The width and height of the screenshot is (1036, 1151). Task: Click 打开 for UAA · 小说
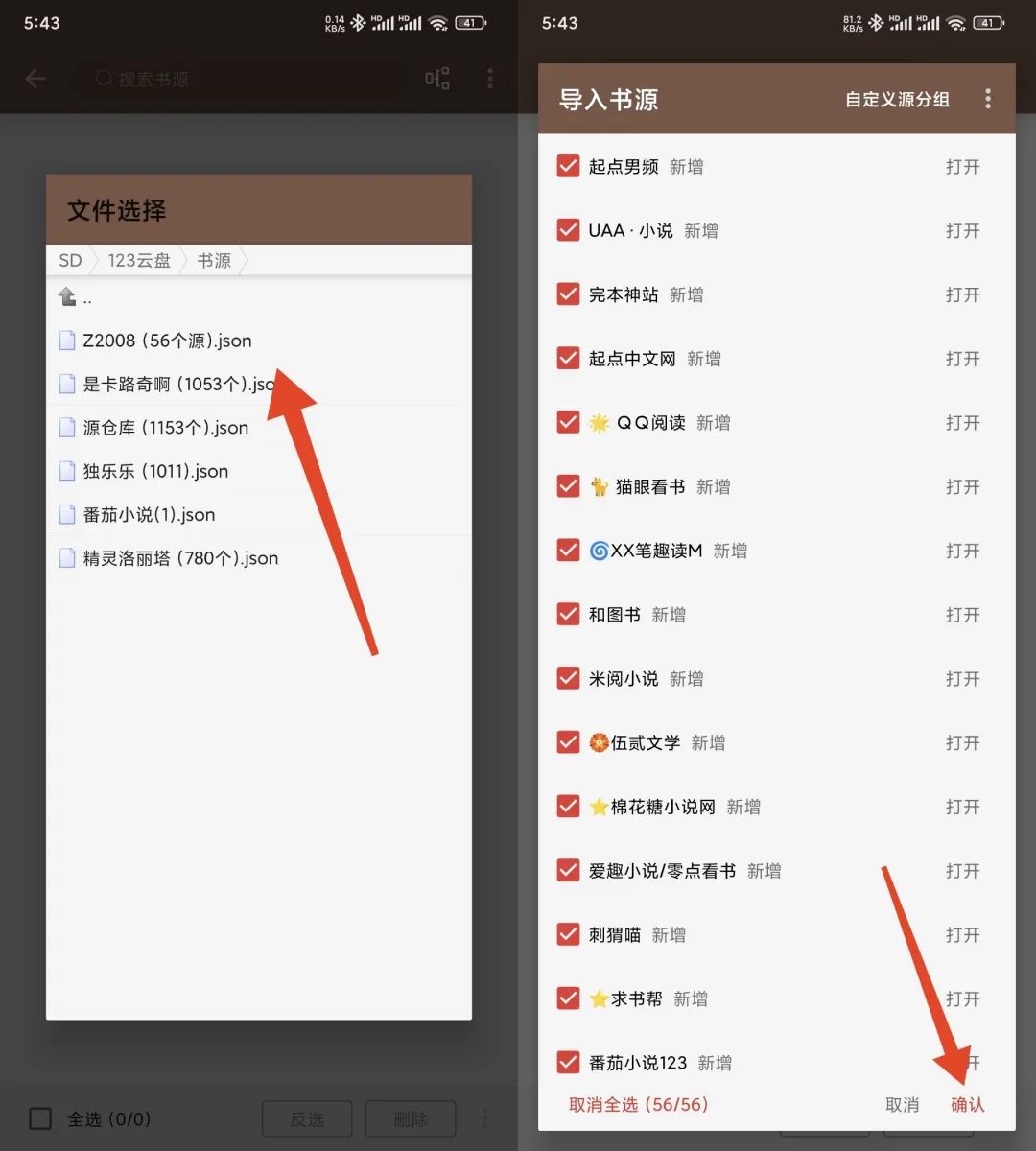click(x=962, y=231)
